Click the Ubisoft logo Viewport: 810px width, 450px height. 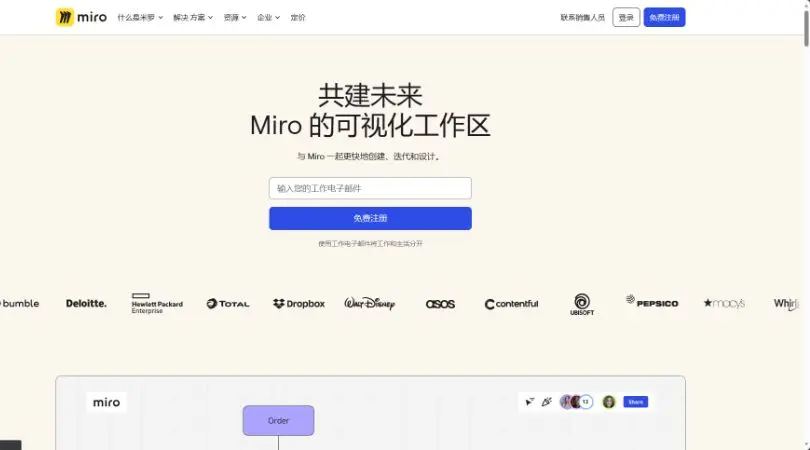[582, 304]
